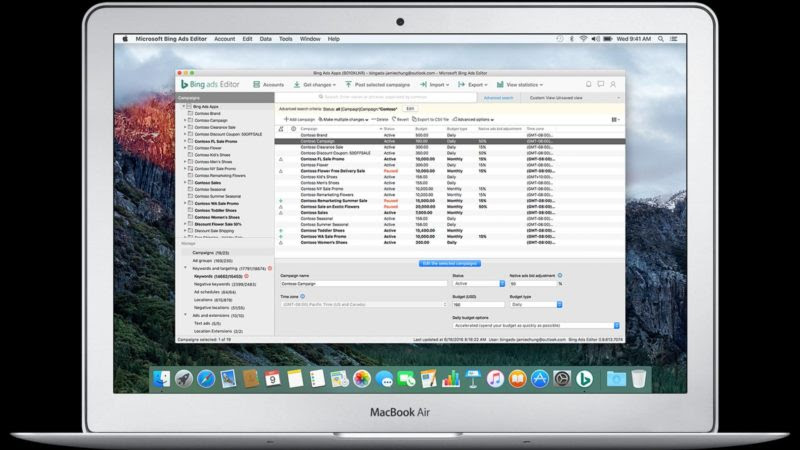Click the warning column header icon

[x=281, y=129]
